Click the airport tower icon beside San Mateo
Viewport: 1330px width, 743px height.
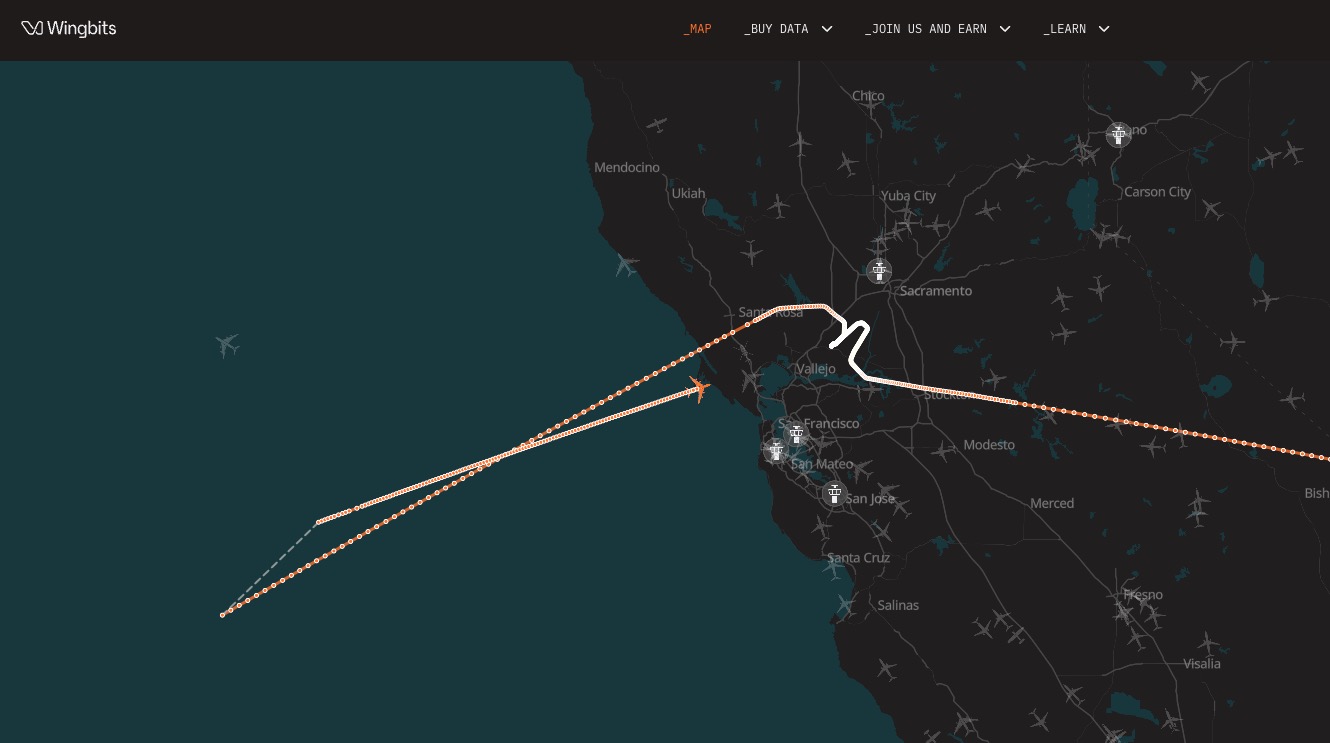pyautogui.click(x=776, y=450)
